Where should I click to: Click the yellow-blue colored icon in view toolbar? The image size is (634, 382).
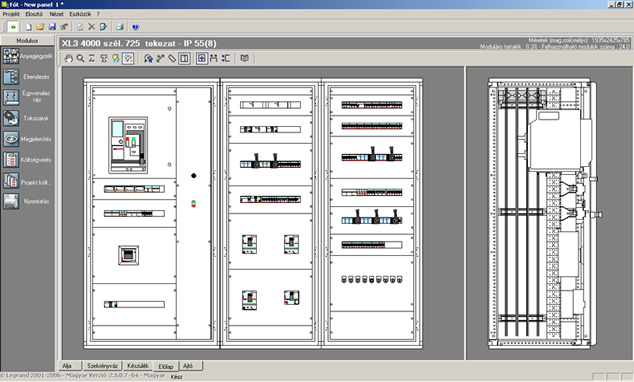(x=116, y=59)
